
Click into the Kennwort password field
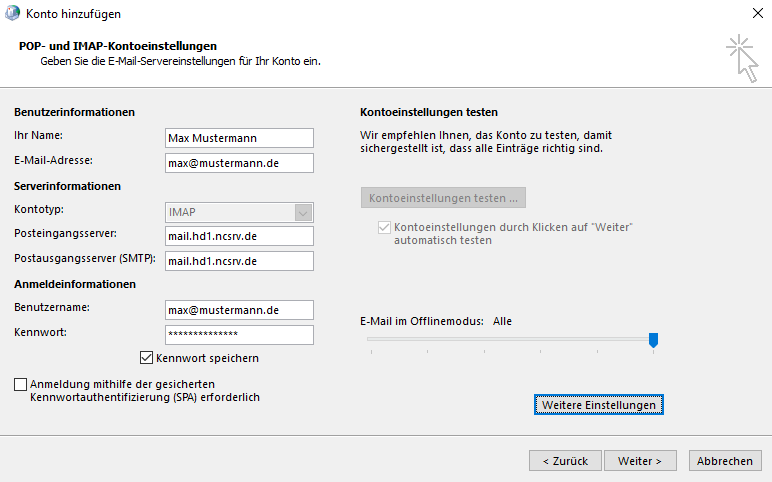coord(239,335)
